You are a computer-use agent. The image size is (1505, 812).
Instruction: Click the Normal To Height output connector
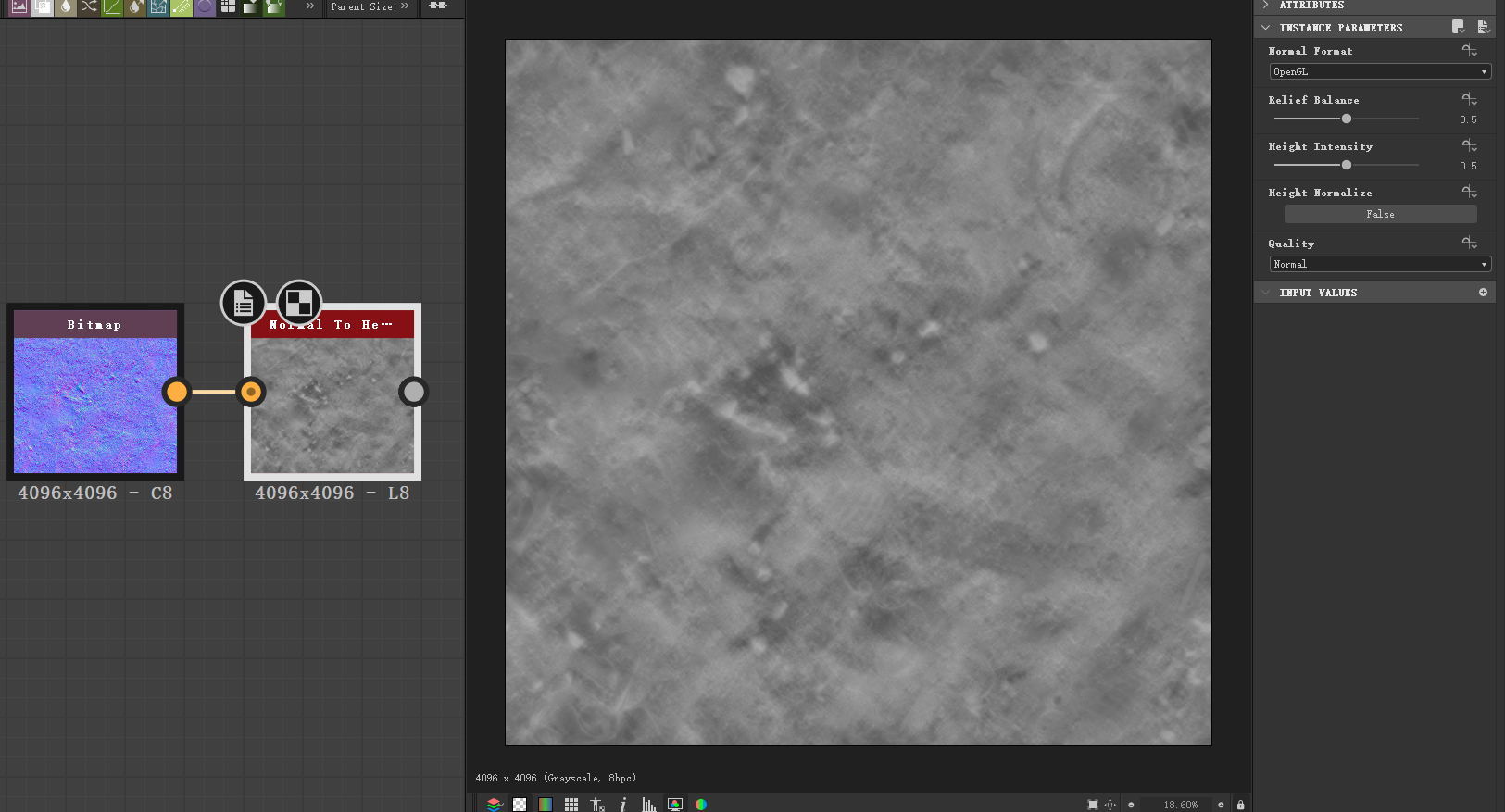tap(413, 392)
